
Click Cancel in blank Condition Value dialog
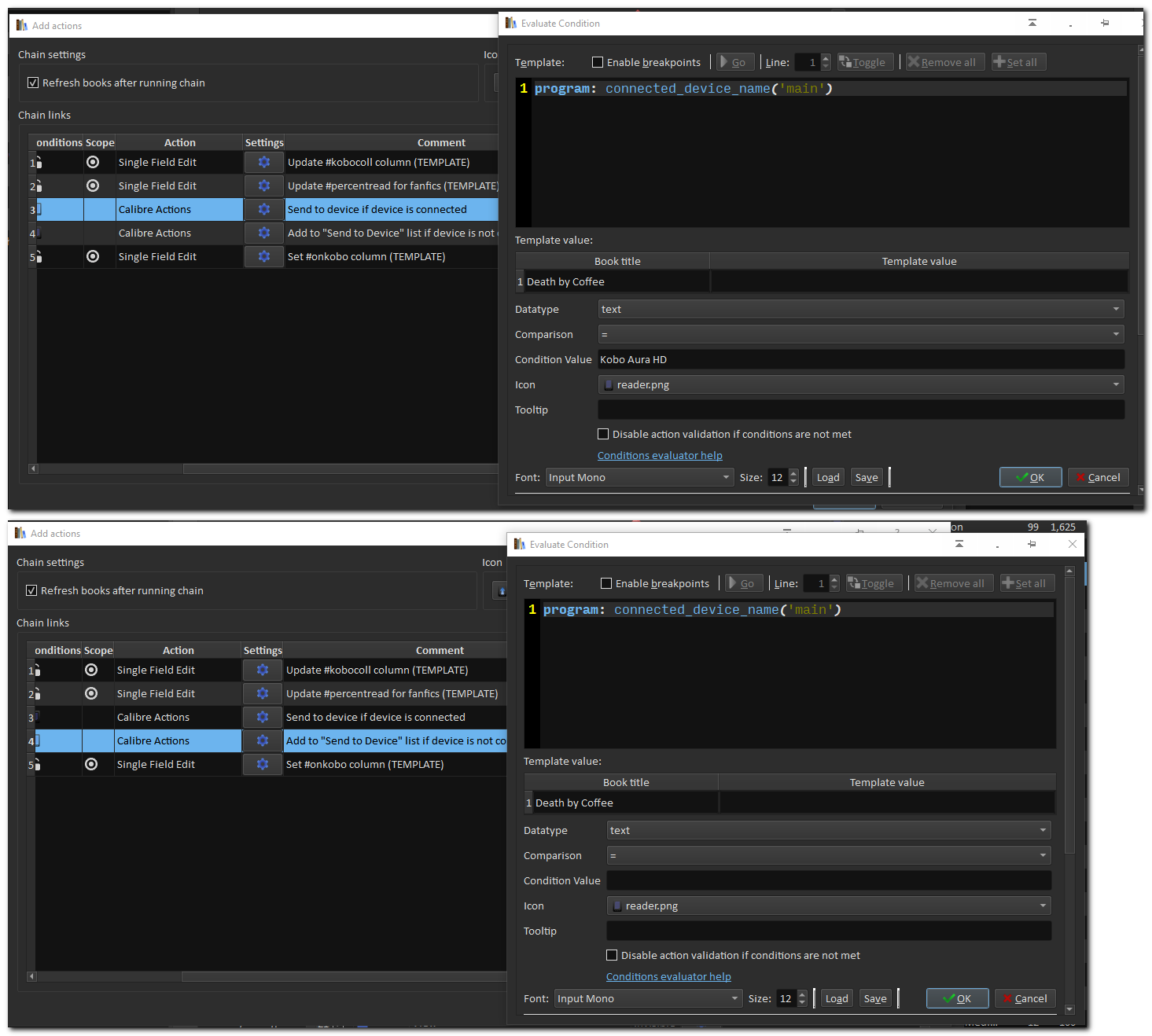tap(1025, 998)
